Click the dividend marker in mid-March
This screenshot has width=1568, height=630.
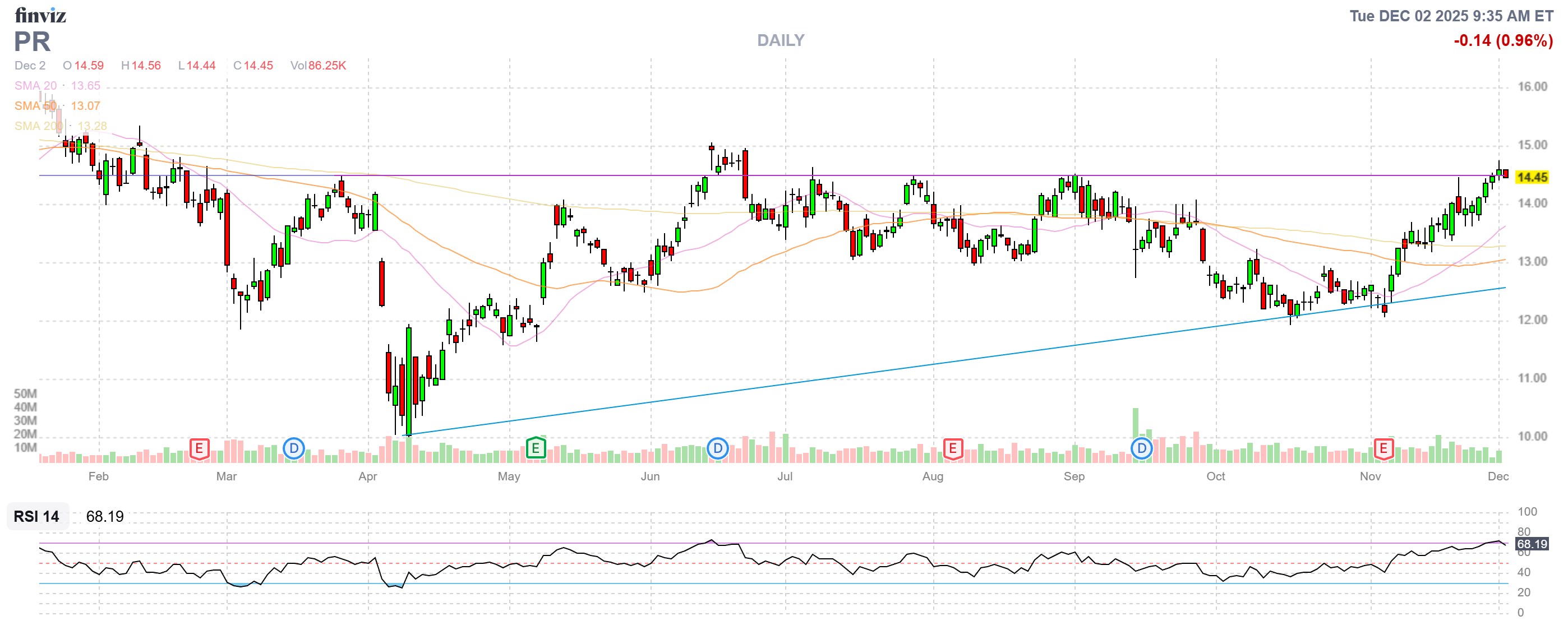click(x=294, y=449)
